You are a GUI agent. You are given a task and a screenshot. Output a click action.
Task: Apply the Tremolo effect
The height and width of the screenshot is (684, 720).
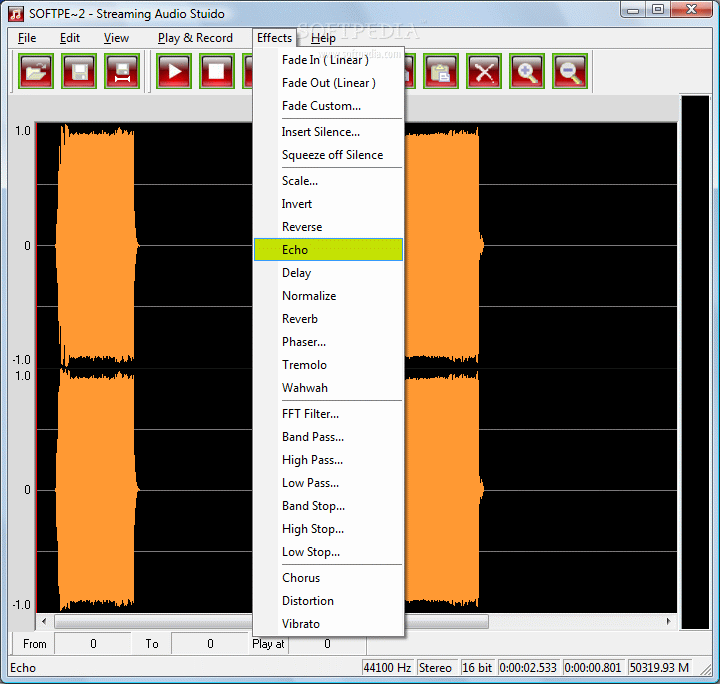click(328, 365)
